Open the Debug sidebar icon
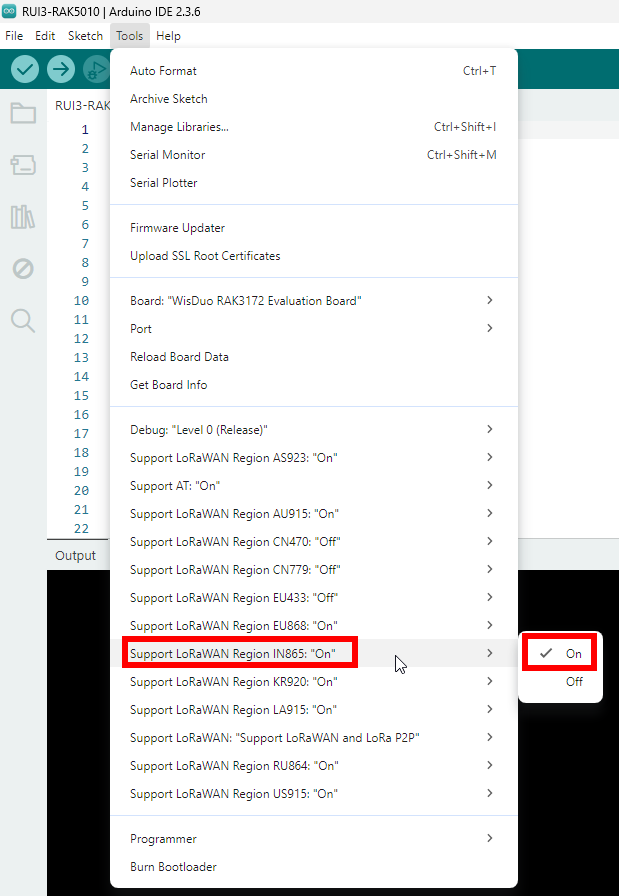The image size is (619, 896). 23,268
